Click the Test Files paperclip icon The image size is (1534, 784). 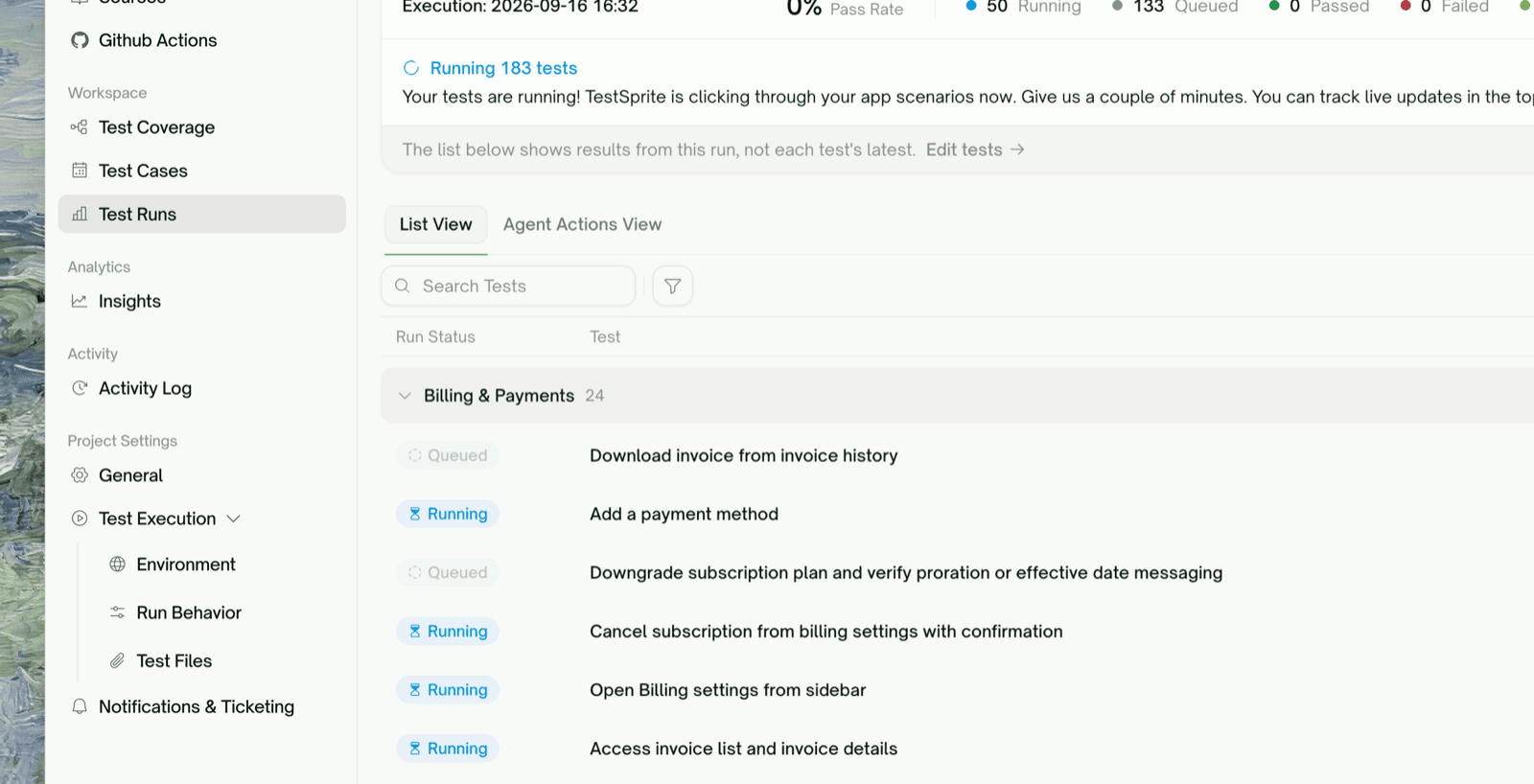118,660
